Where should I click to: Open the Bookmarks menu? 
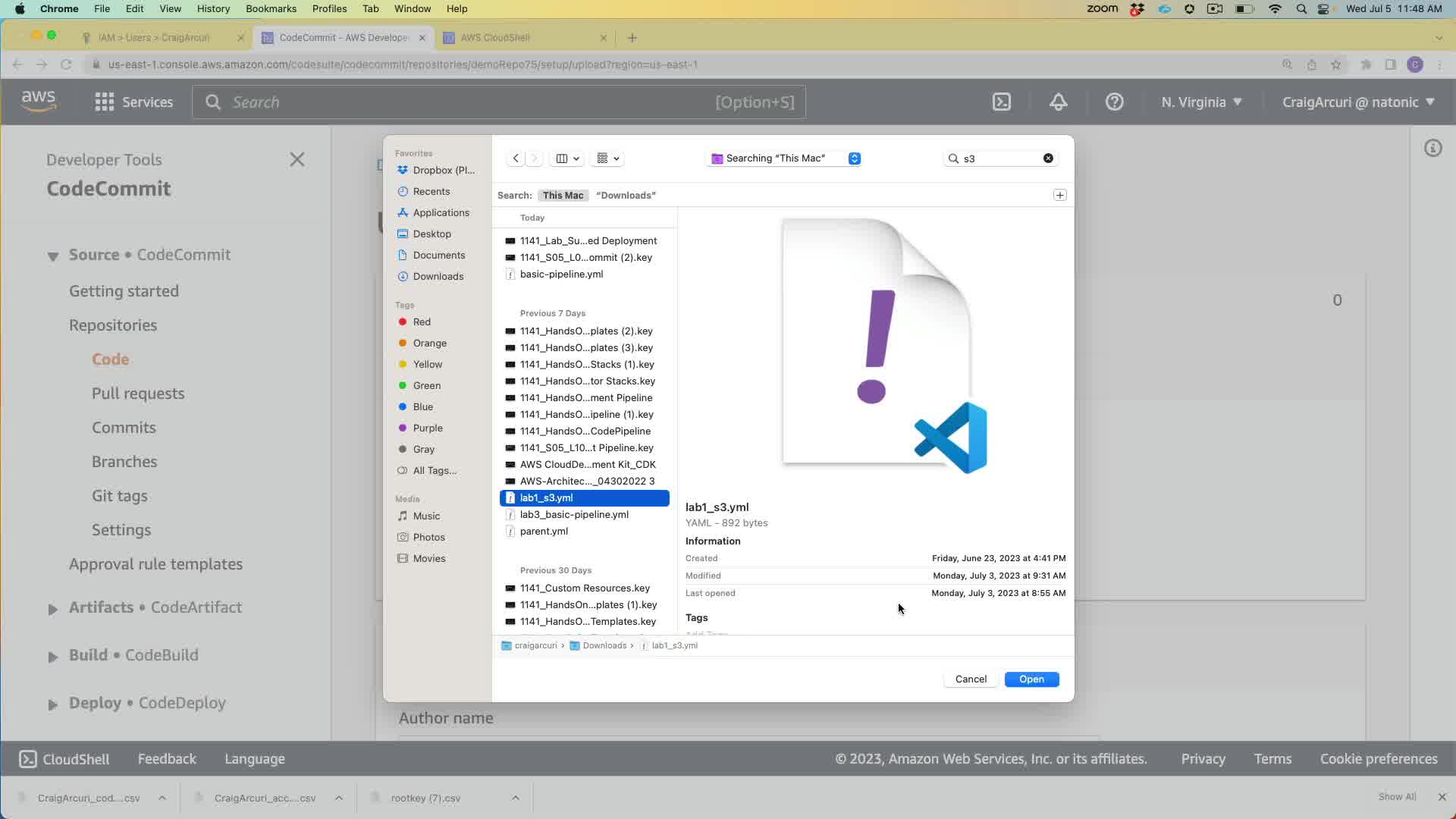click(271, 8)
